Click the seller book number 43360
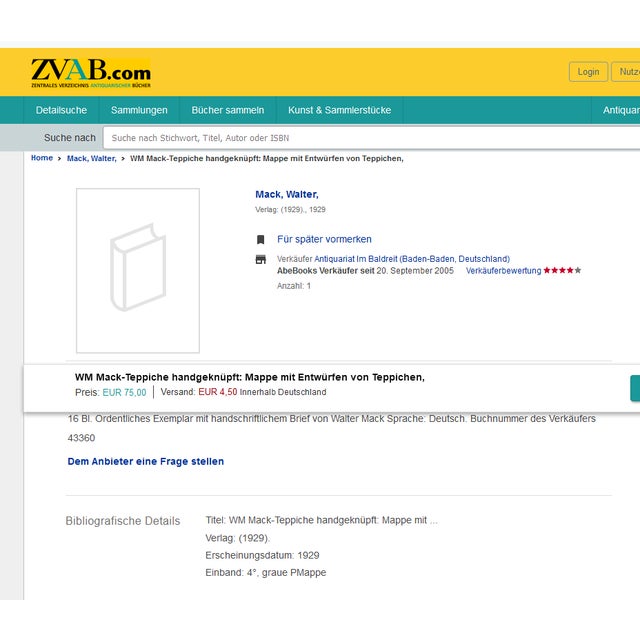 [81, 438]
